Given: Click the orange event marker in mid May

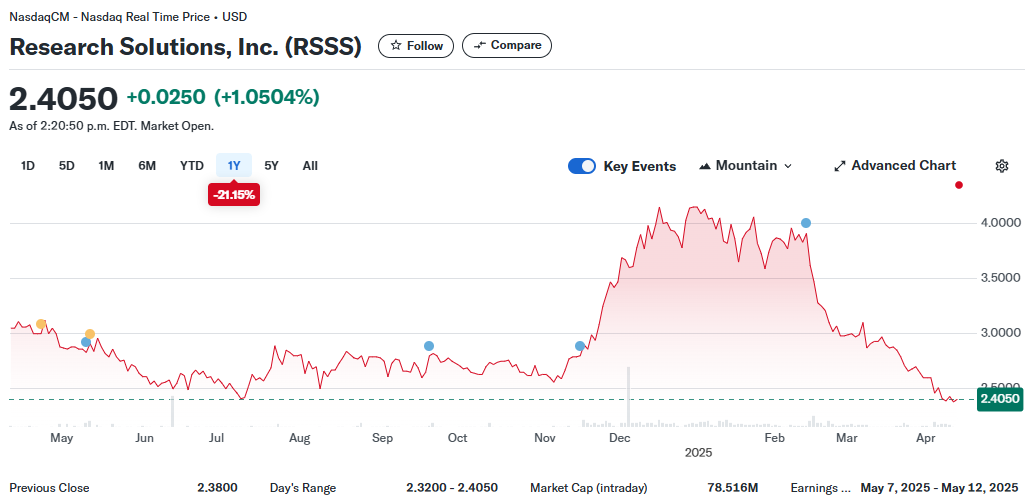Looking at the screenshot, I should [90, 334].
